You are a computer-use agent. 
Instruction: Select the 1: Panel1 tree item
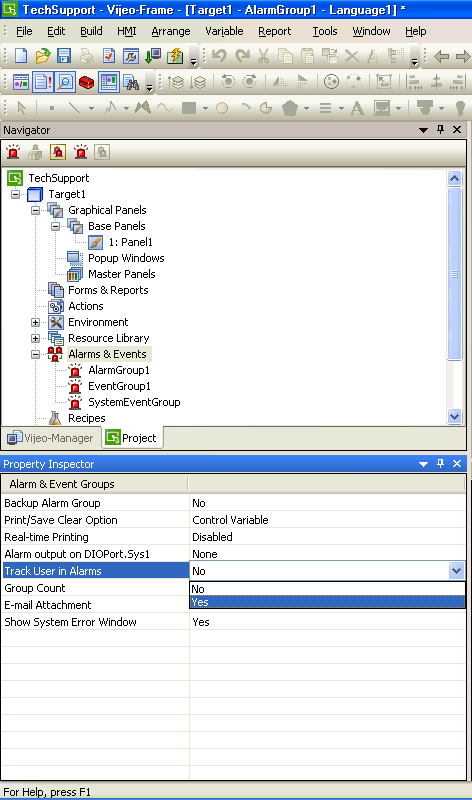tap(130, 242)
